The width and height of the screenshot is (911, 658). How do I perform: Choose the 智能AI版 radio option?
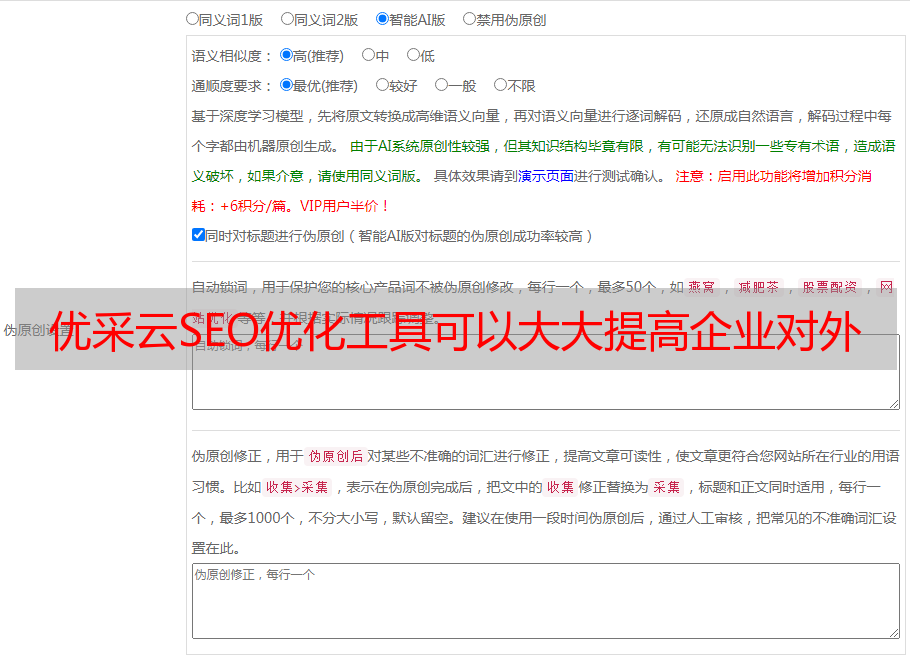point(382,19)
